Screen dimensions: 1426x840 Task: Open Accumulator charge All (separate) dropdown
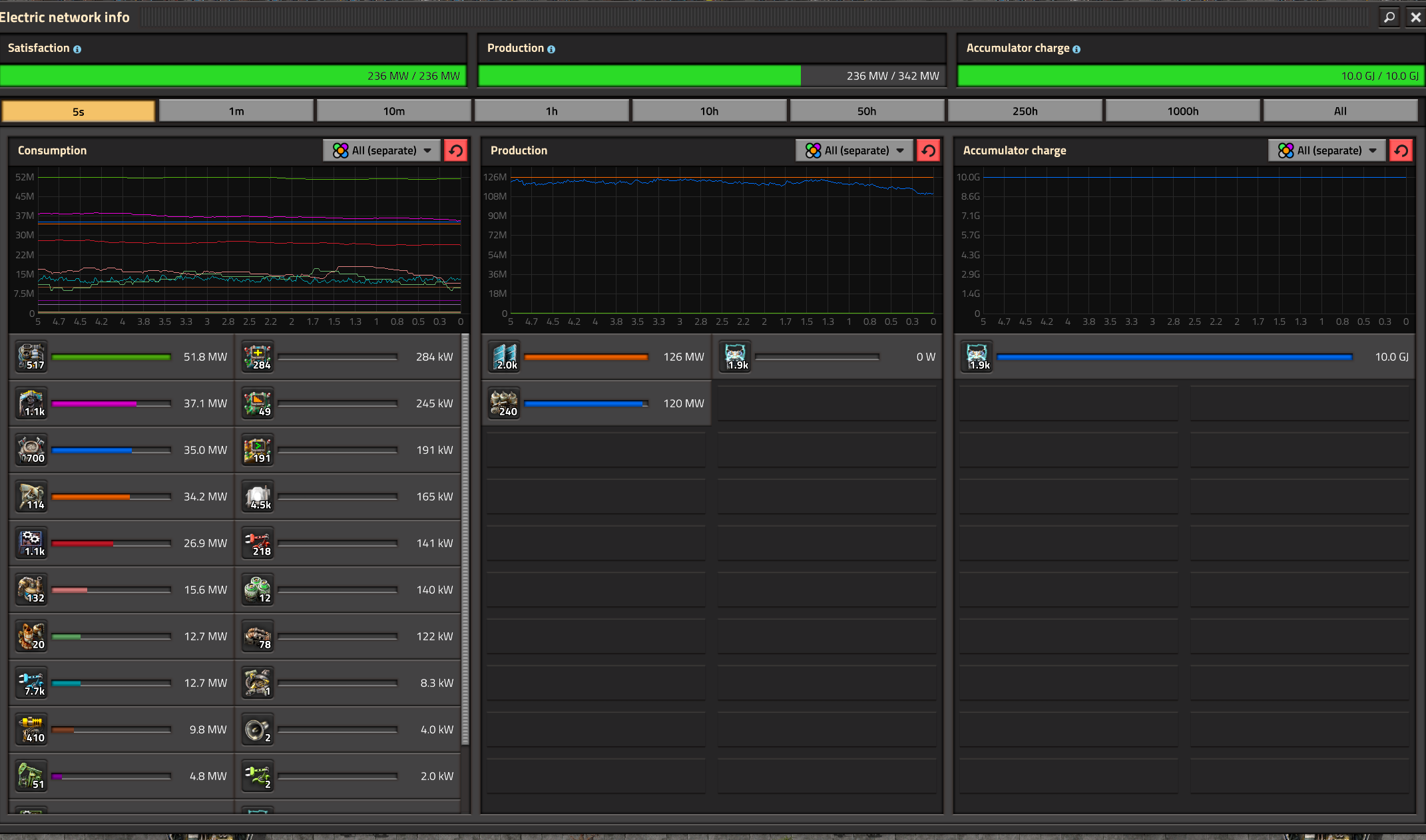pyautogui.click(x=1327, y=150)
